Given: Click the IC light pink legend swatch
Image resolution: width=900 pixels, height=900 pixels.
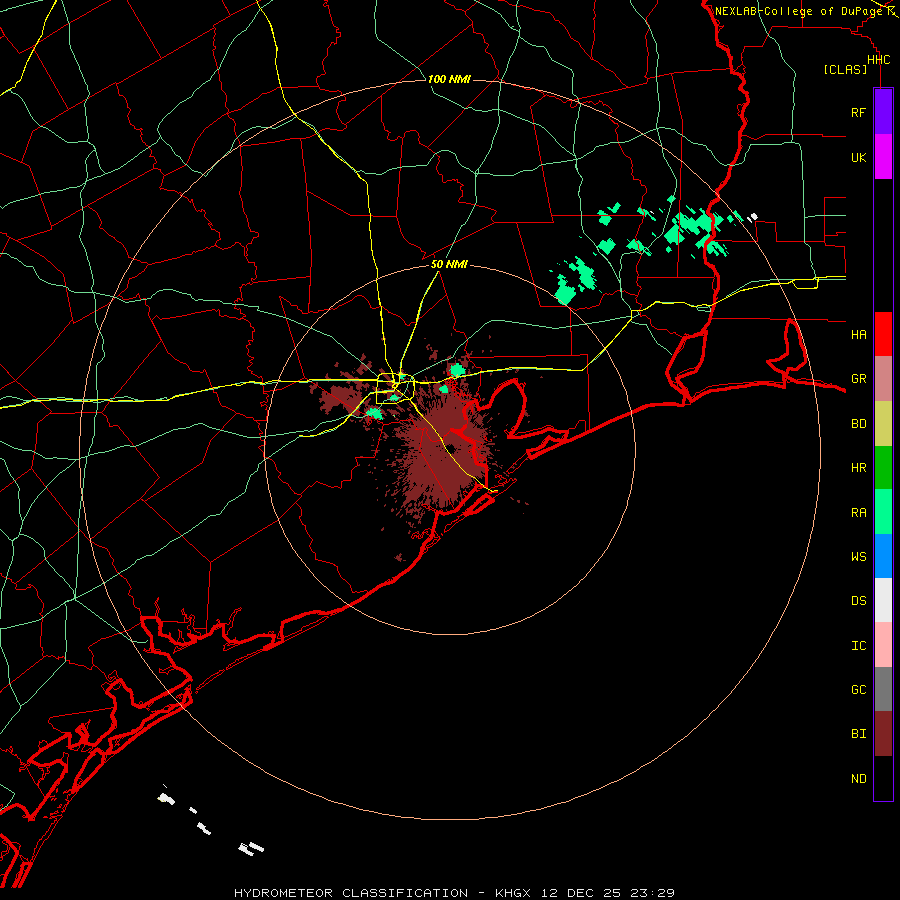Looking at the screenshot, I should (883, 645).
